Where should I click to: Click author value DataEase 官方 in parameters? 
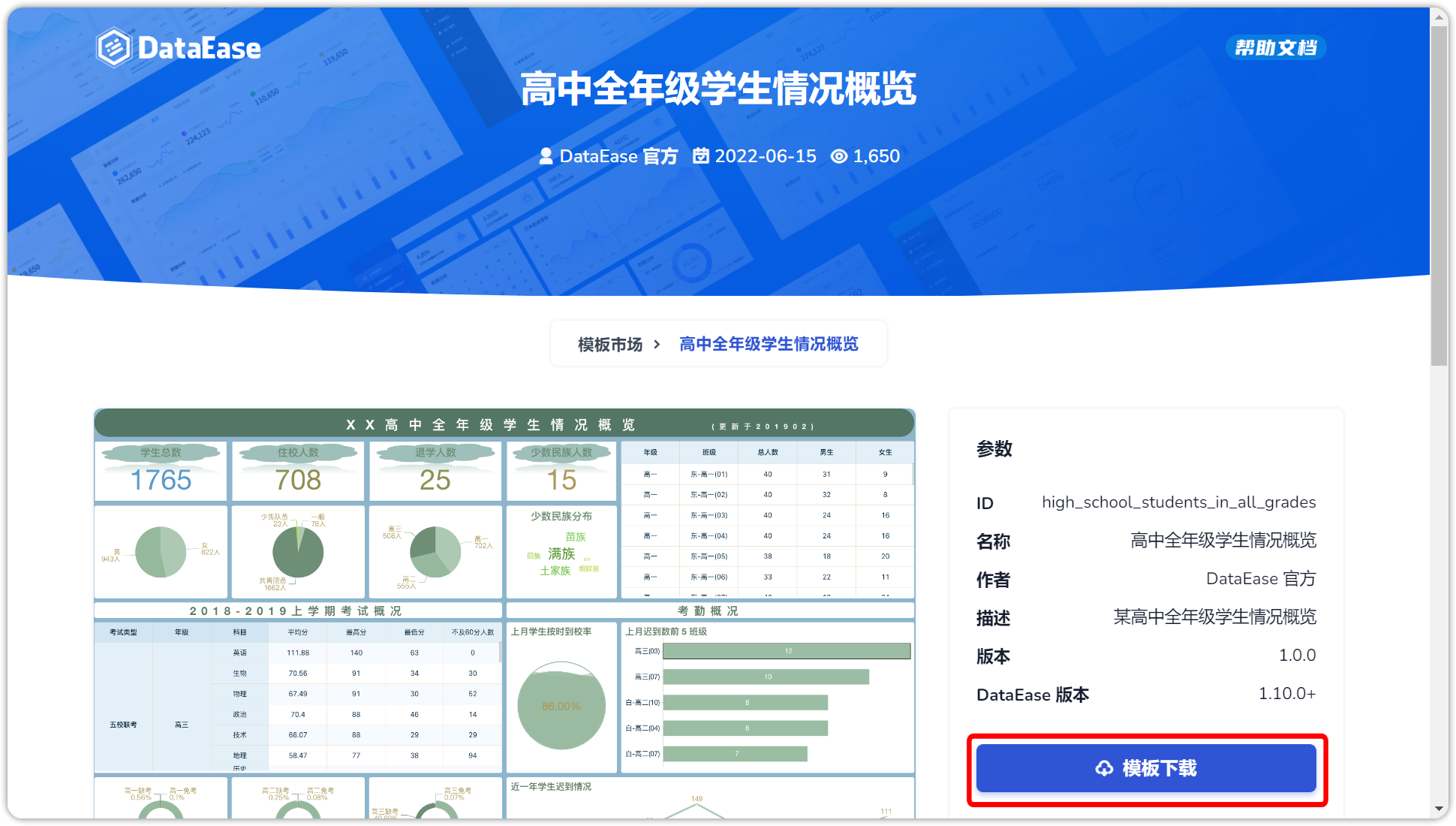pyautogui.click(x=1261, y=579)
